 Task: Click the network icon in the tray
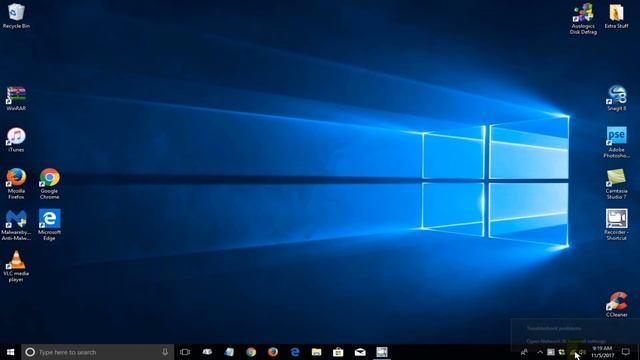click(x=572, y=352)
